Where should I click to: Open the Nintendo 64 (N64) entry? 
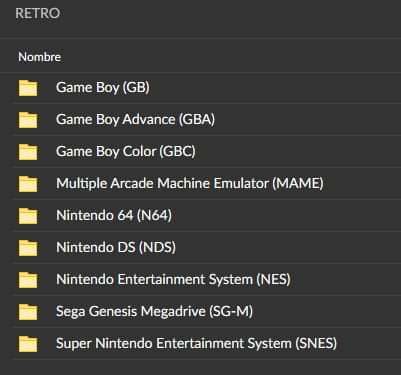[x=114, y=216]
